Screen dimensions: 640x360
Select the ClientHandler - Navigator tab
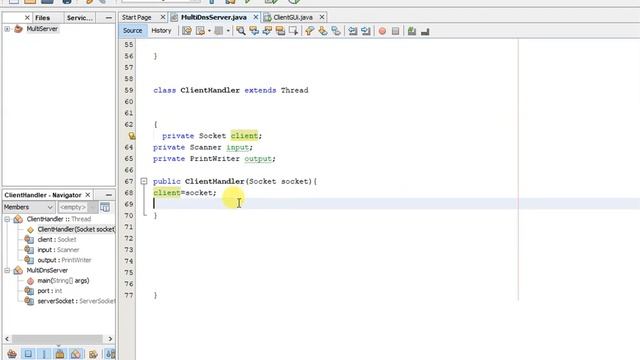(43, 195)
